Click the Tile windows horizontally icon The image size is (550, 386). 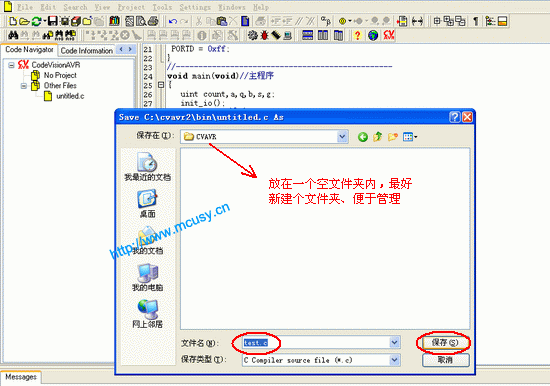[308, 35]
